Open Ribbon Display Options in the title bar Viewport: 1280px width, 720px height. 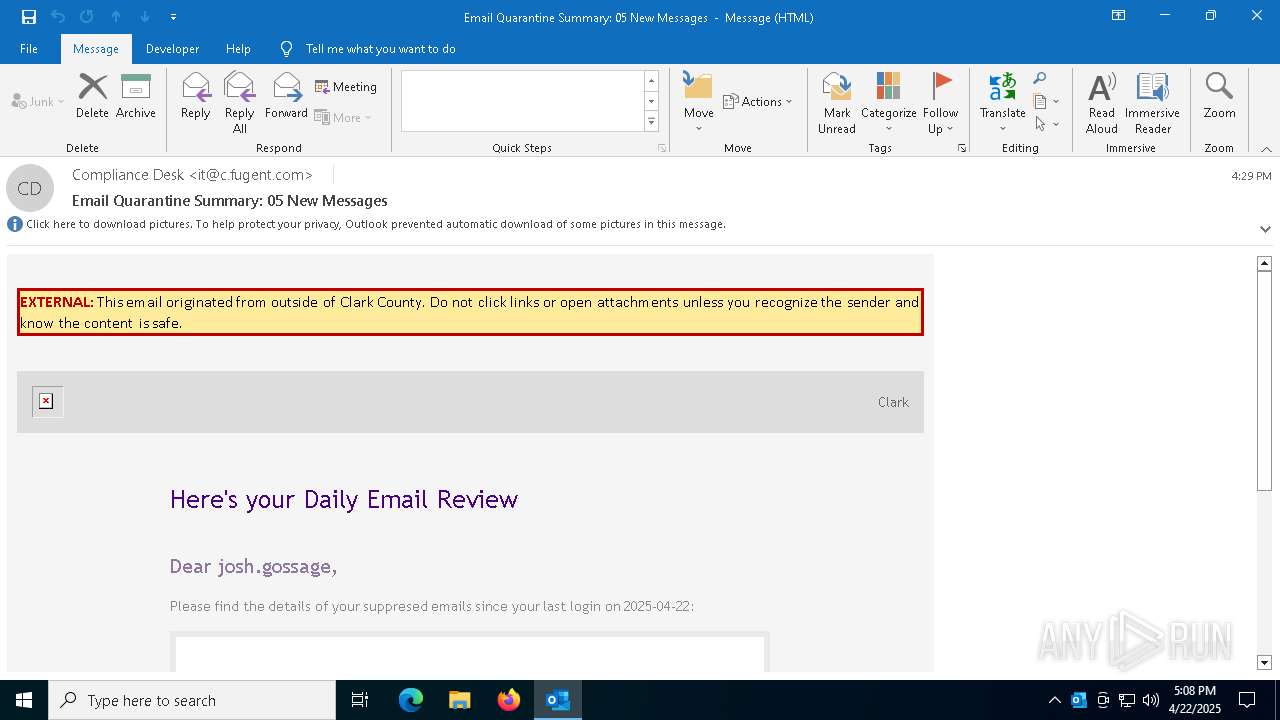pyautogui.click(x=1118, y=16)
